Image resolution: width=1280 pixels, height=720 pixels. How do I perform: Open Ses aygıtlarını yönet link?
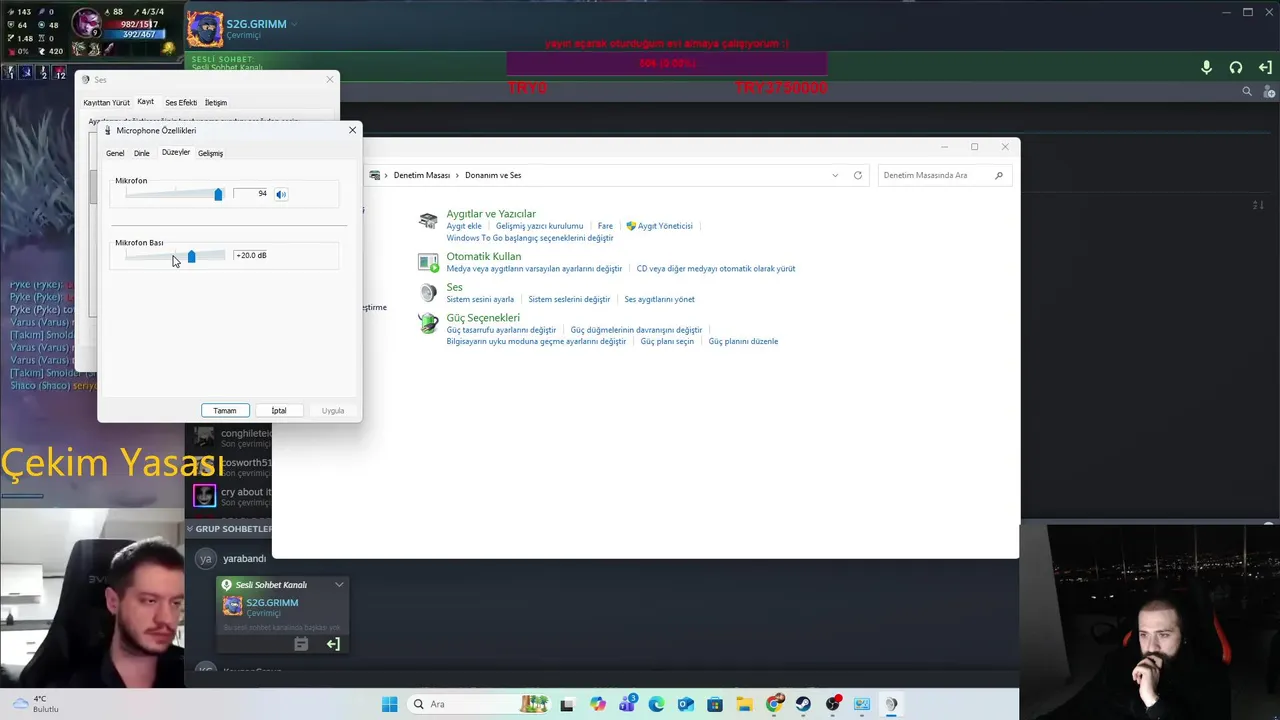(659, 299)
